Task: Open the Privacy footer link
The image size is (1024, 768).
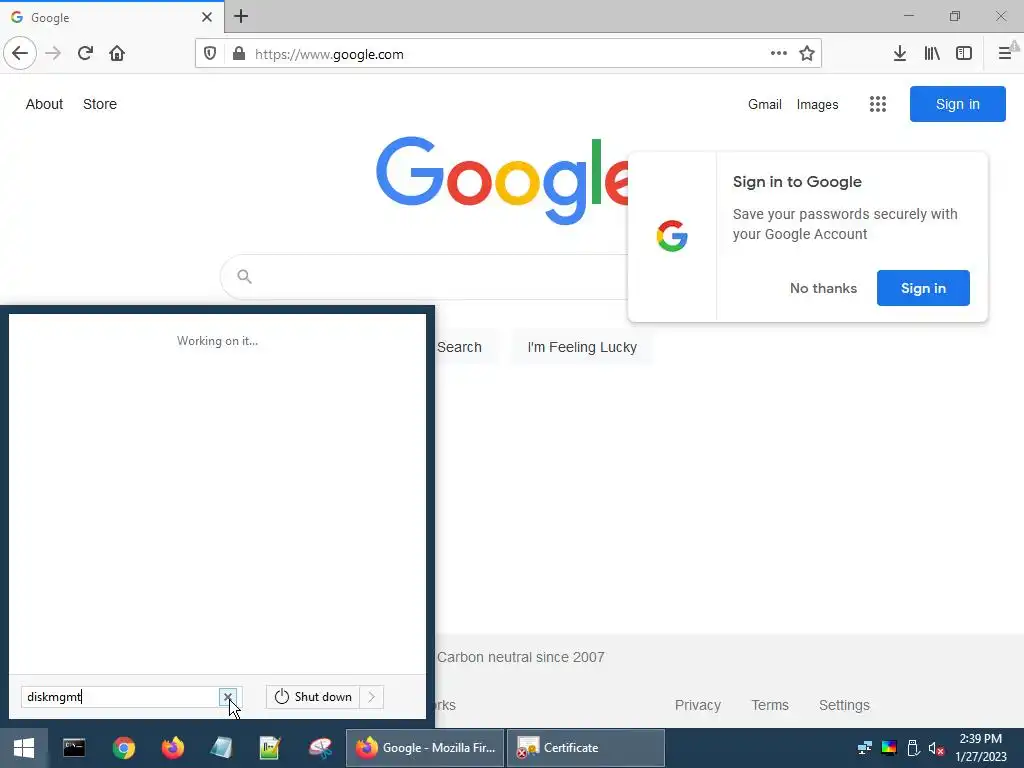Action: point(697,705)
